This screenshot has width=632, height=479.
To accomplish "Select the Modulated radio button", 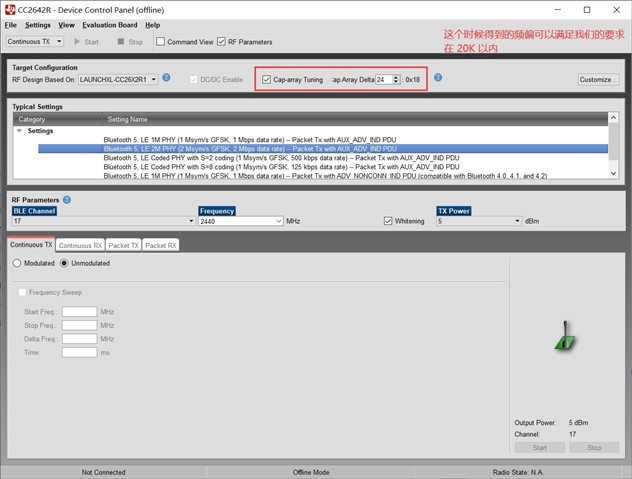I will [17, 263].
